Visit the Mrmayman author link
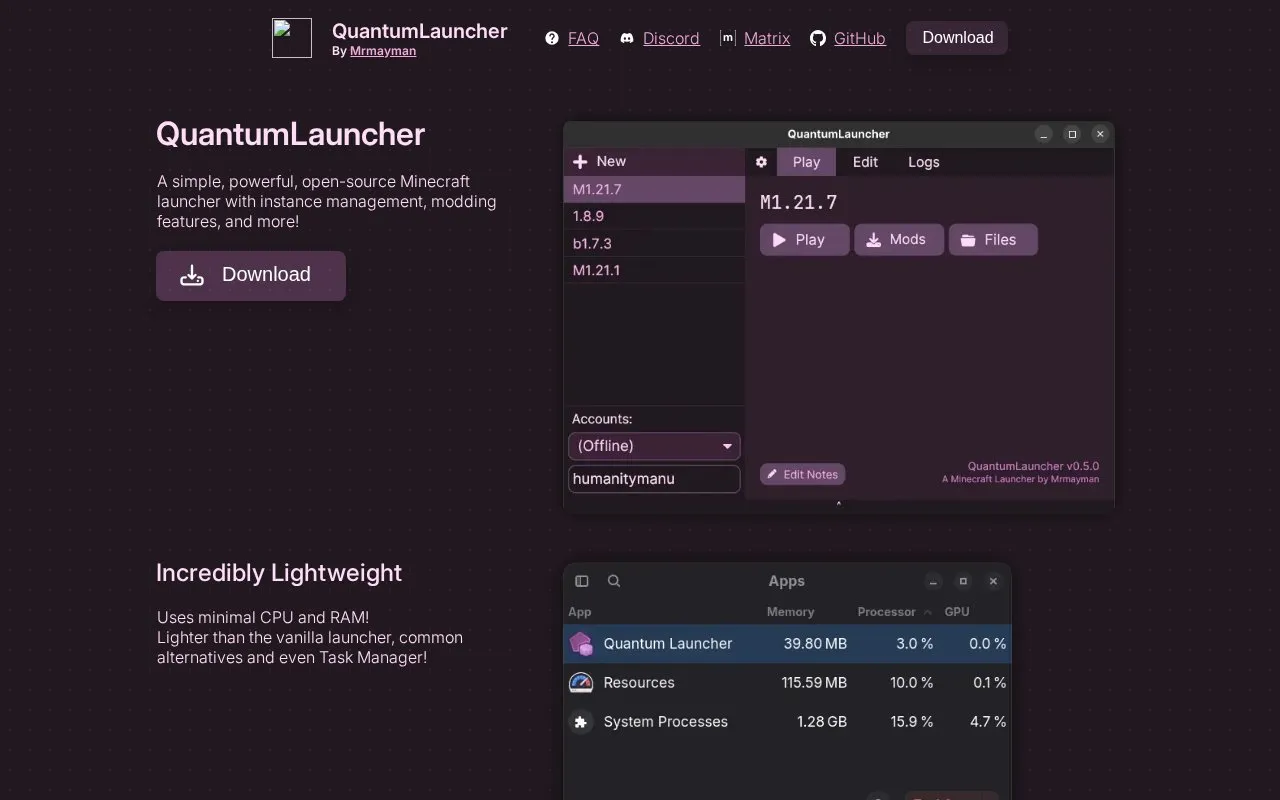Screen dimensions: 1280x800 [x=383, y=51]
